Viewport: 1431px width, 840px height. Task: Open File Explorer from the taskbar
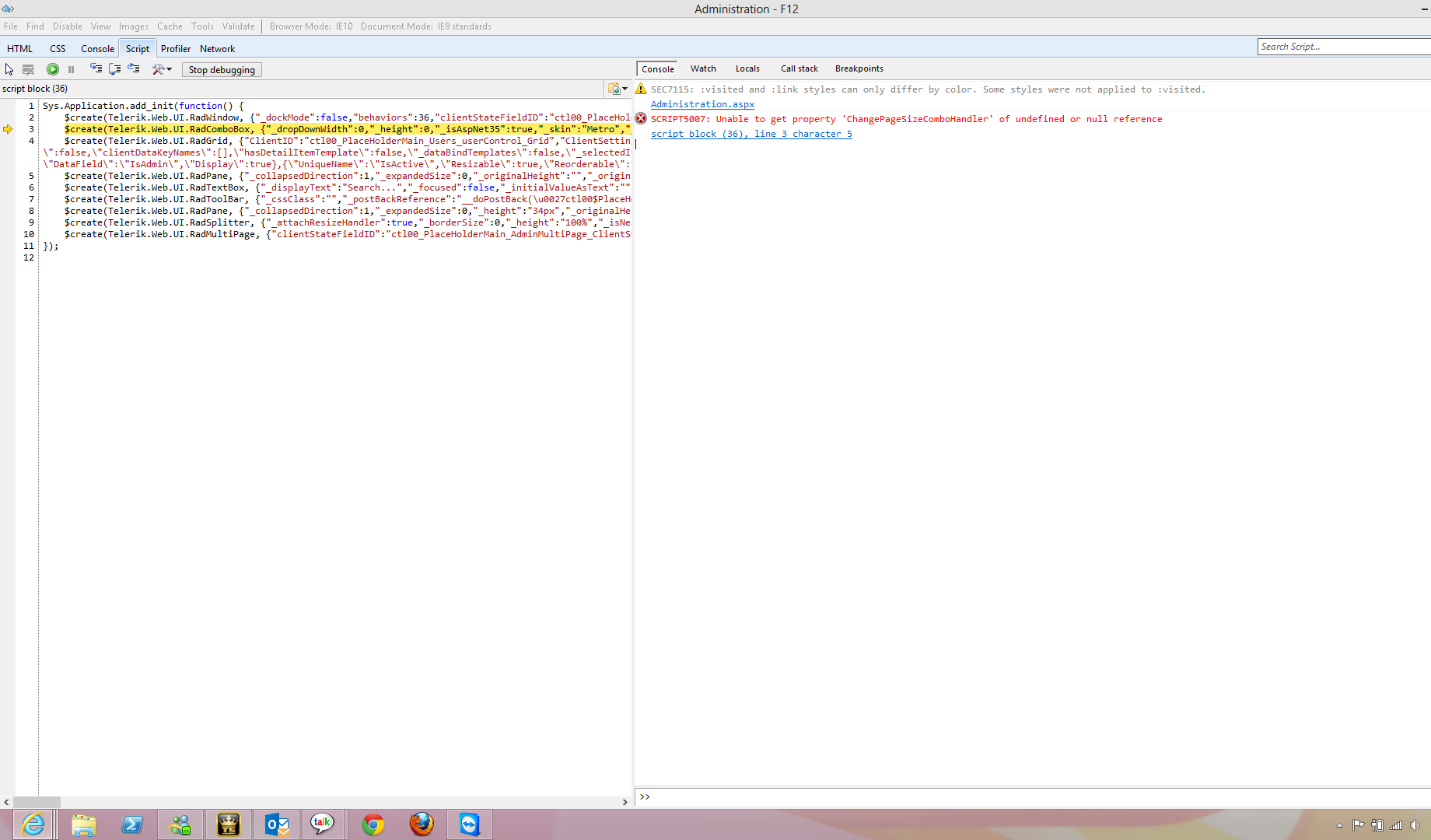83,824
